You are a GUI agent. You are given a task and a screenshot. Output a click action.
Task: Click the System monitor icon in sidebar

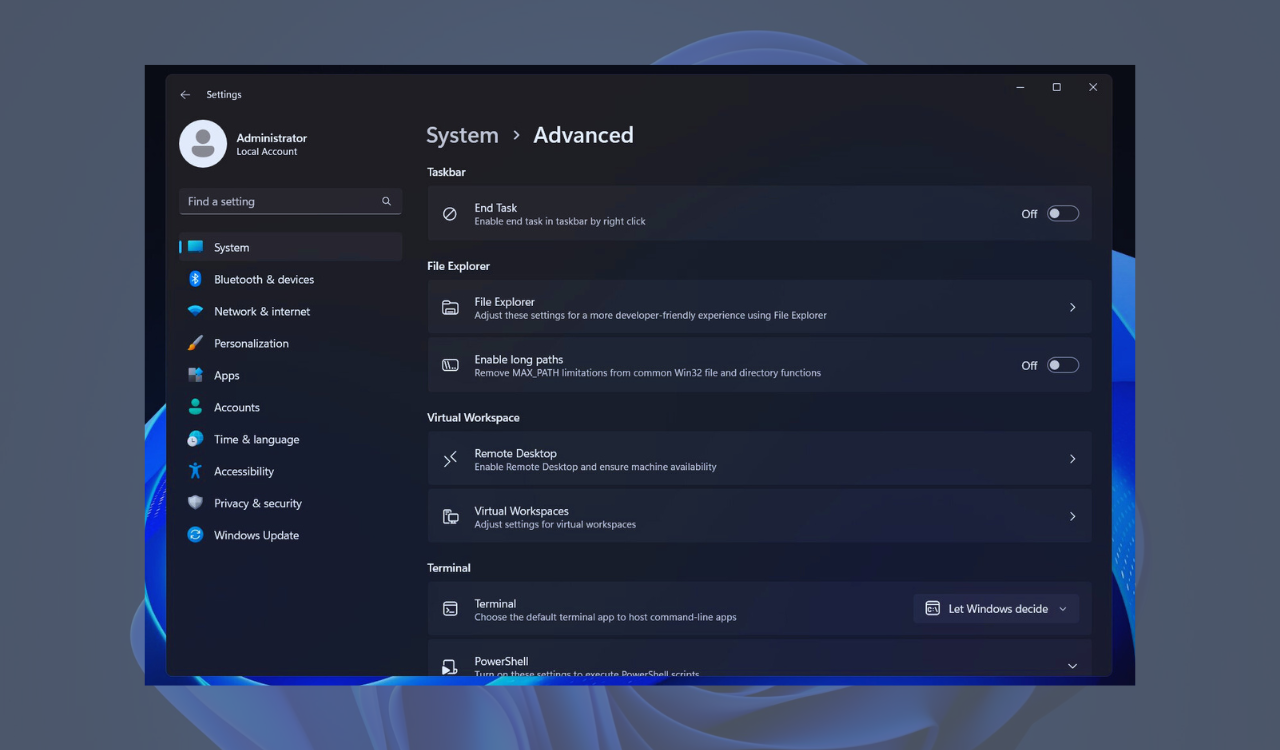[x=195, y=247]
